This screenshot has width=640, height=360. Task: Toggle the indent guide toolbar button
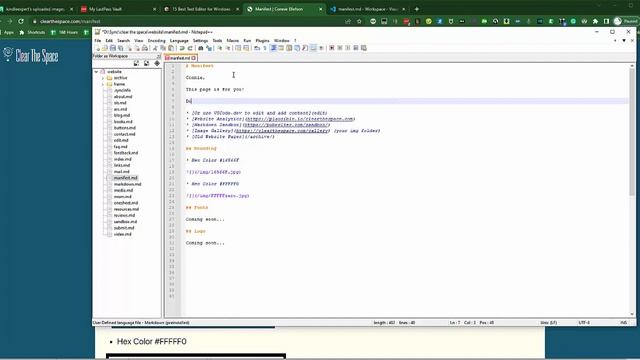(273, 48)
